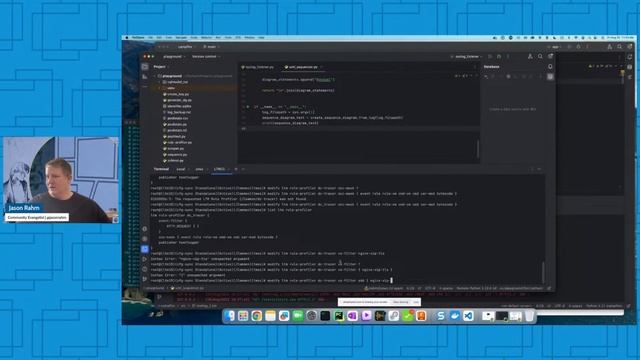Close the uml_sequence.py editor tab
This screenshot has width=640, height=360.
[x=321, y=67]
